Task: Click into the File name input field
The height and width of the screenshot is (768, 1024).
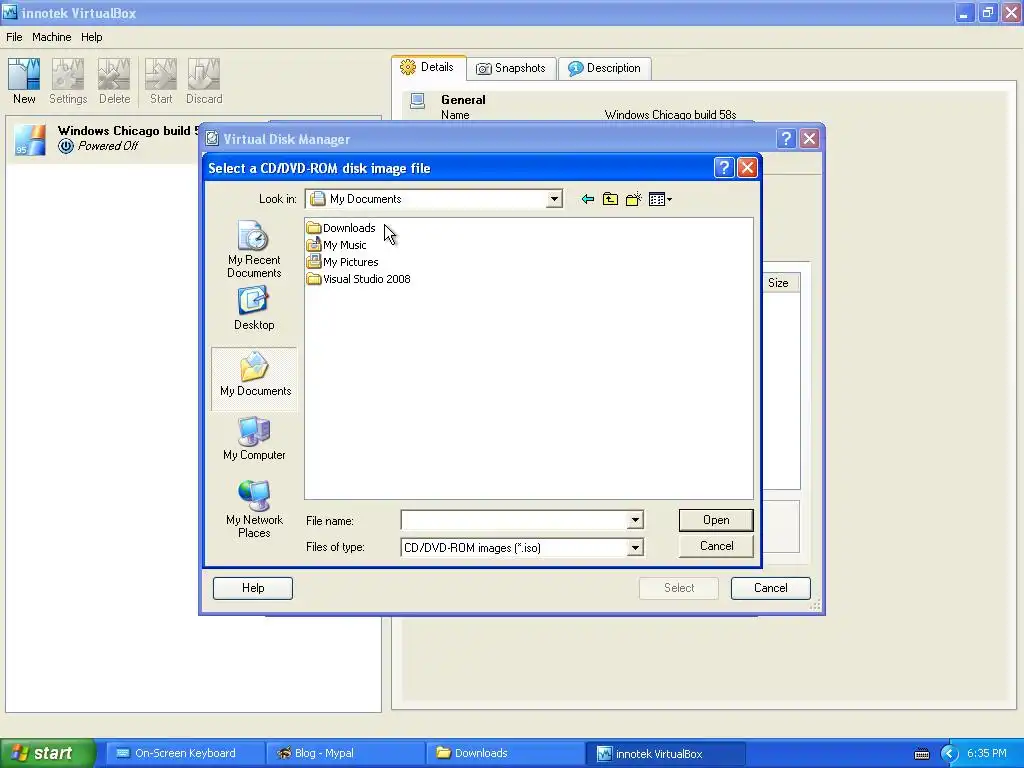Action: pos(514,520)
